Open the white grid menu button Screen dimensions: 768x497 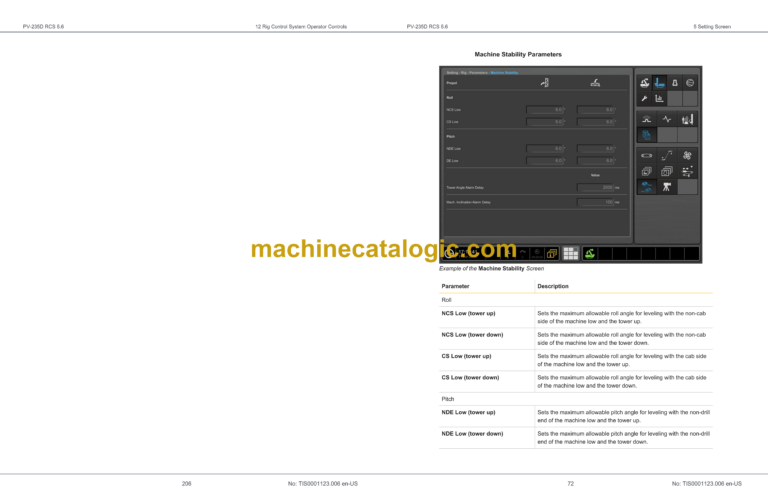pyautogui.click(x=571, y=253)
